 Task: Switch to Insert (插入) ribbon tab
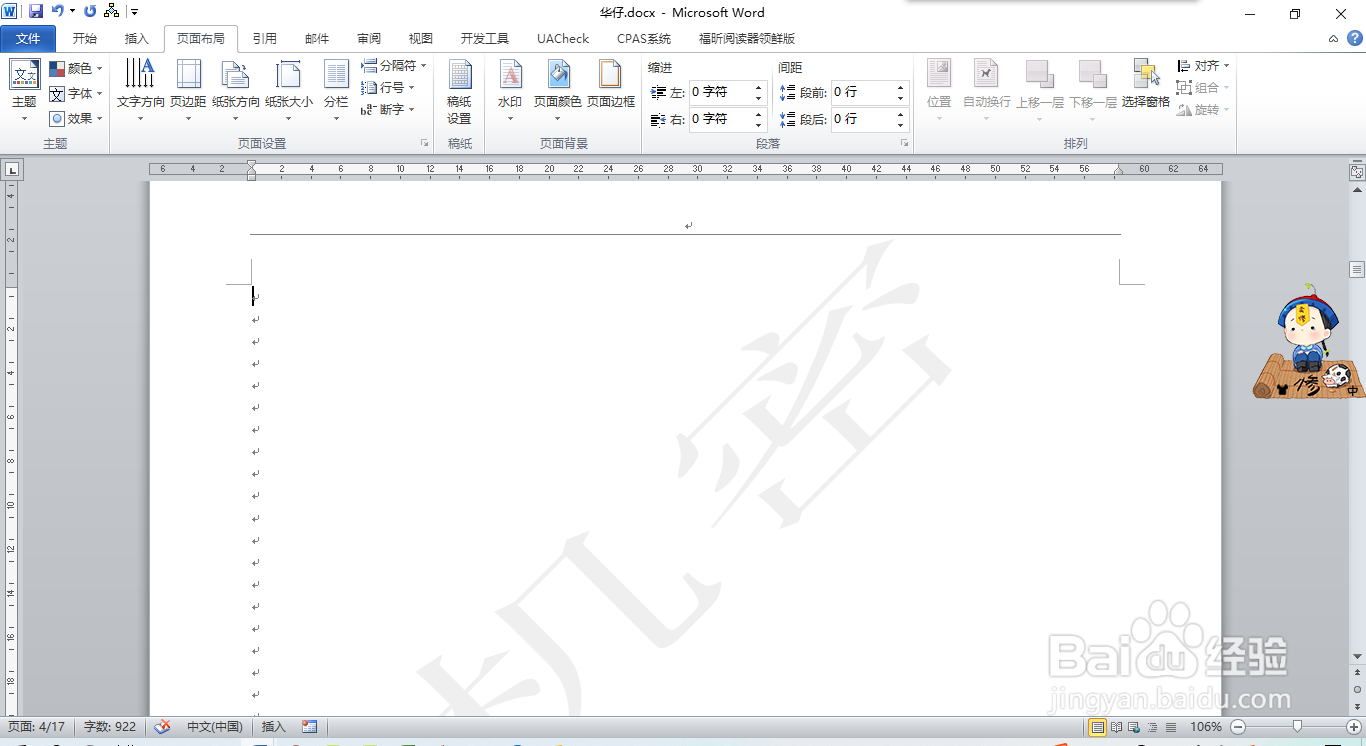point(137,39)
